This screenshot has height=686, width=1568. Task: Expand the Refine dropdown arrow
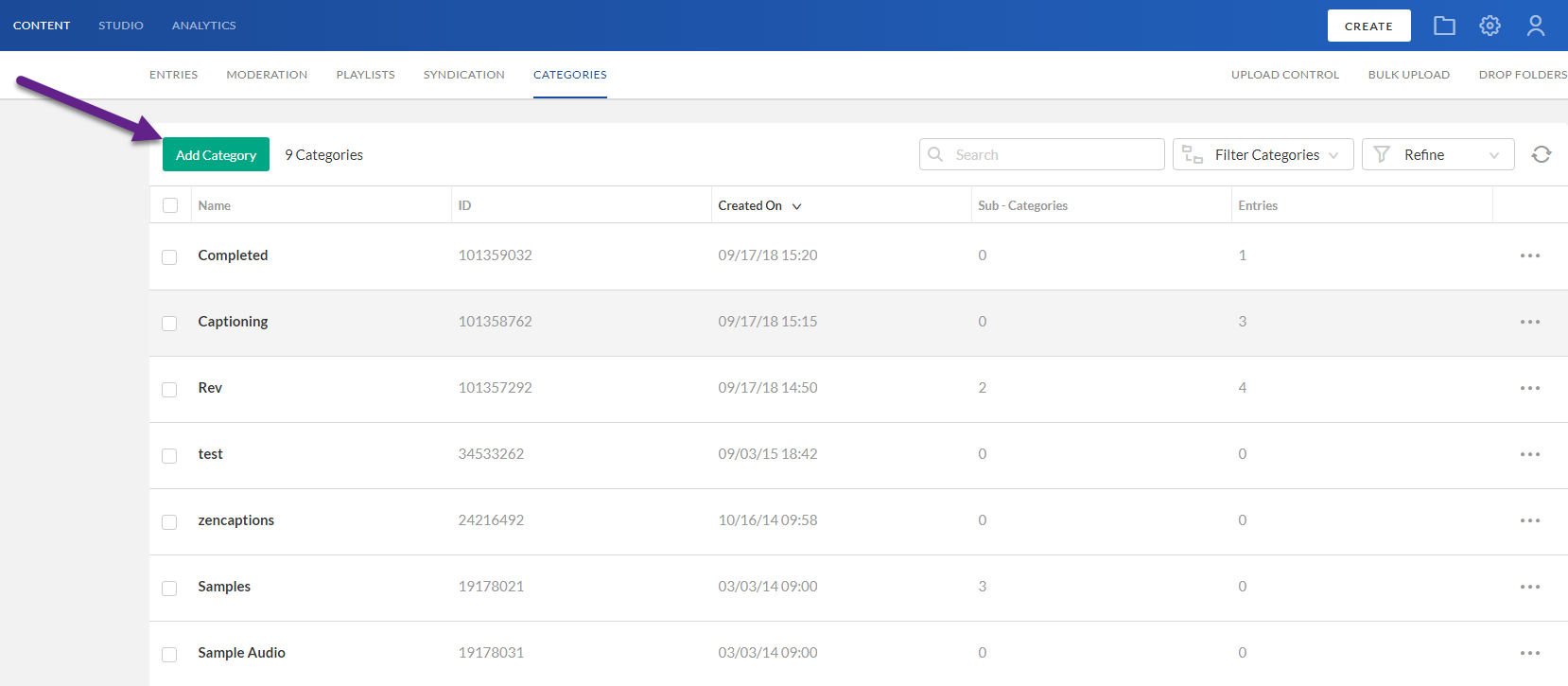1494,155
